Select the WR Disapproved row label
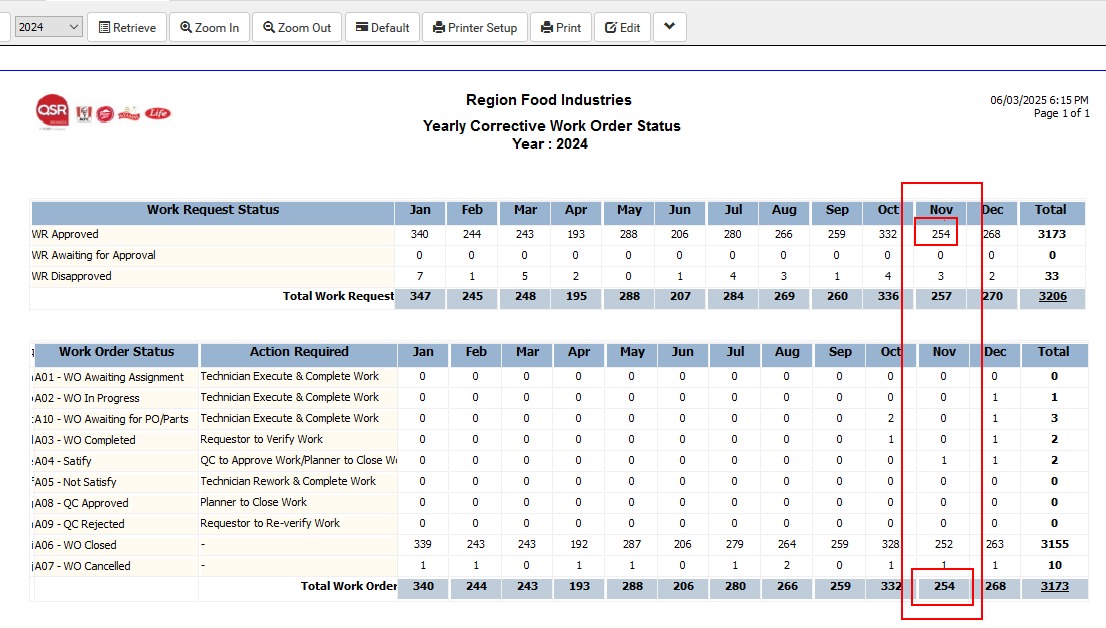Viewport: 1106px width, 628px height. tap(72, 276)
